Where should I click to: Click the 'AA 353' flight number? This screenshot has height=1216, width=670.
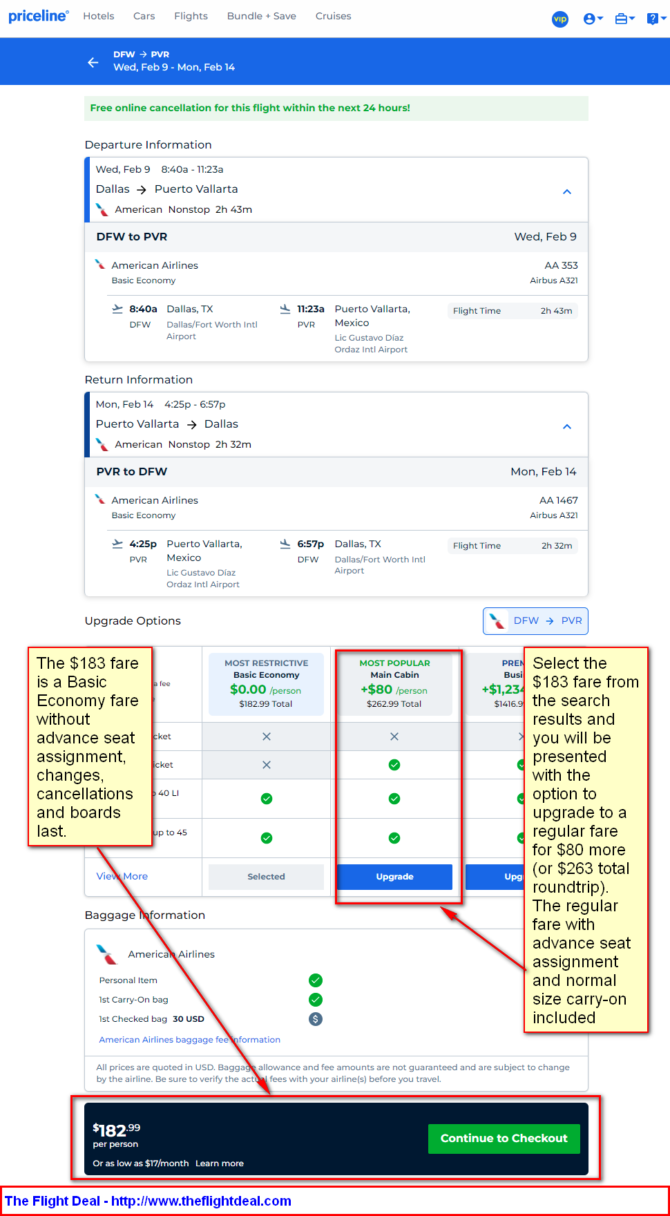pyautogui.click(x=560, y=265)
